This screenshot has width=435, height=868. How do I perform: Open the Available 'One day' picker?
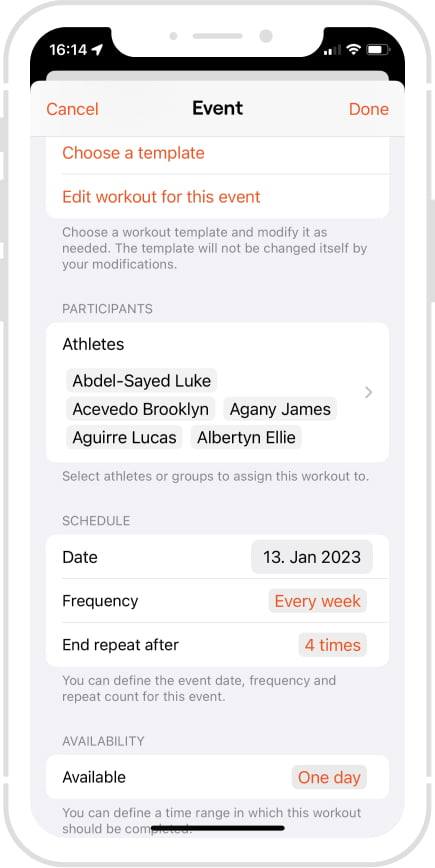[x=329, y=777]
